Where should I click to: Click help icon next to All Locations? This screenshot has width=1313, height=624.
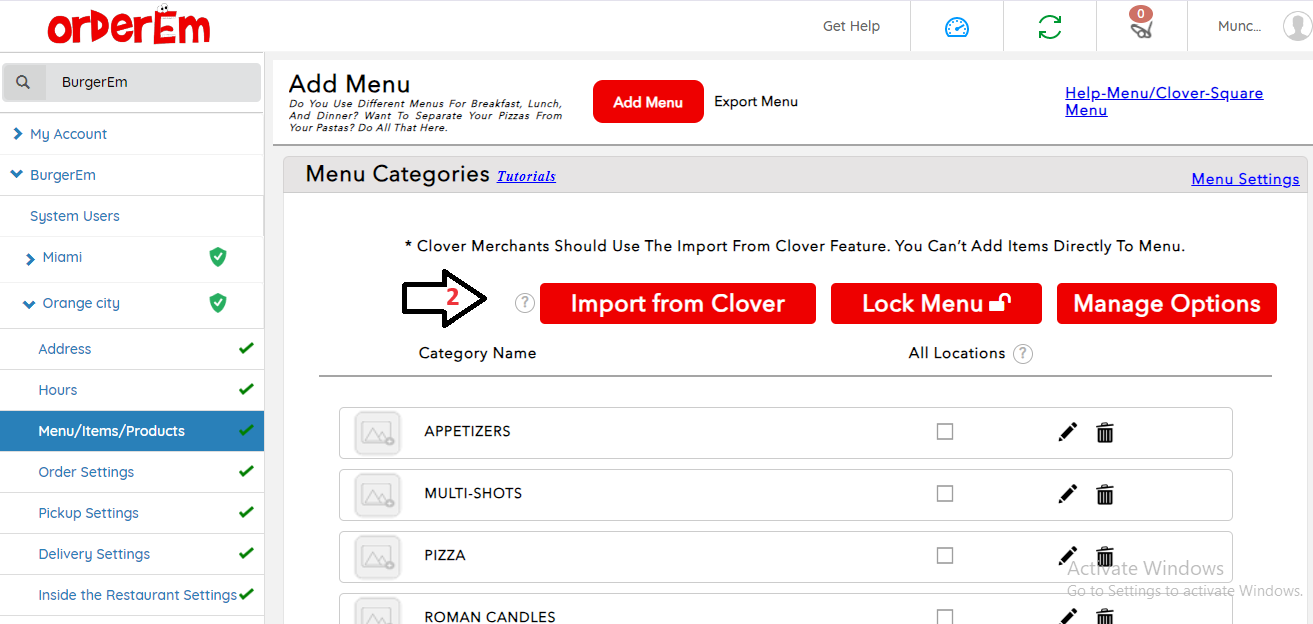coord(1022,354)
